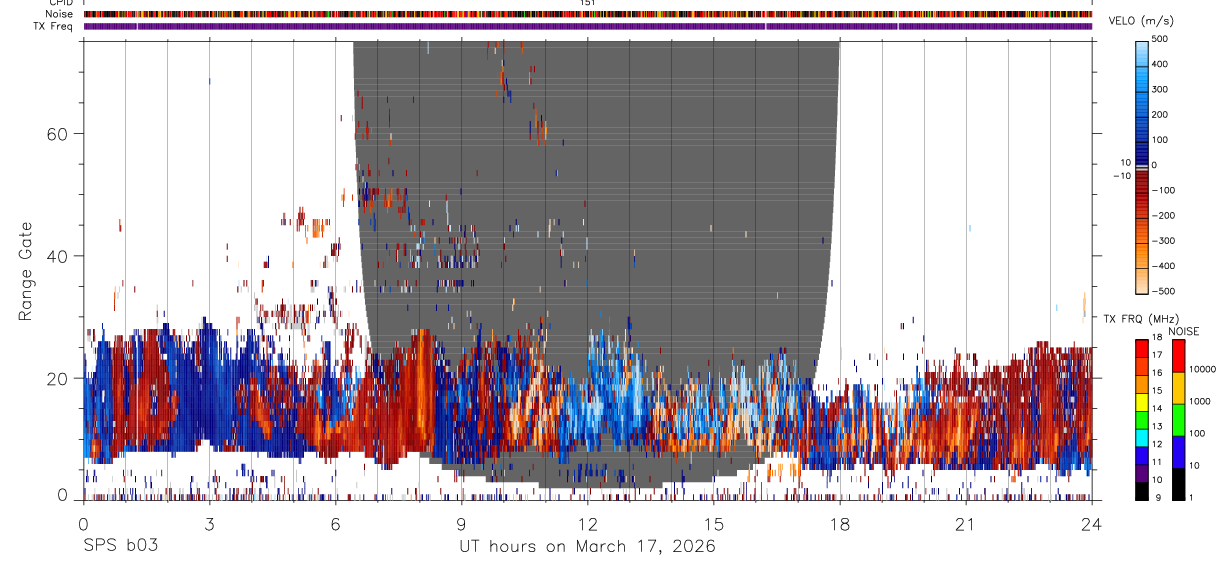Click the 'Range Gate' y-axis title
The width and height of the screenshot is (1228, 567).
click(x=25, y=271)
